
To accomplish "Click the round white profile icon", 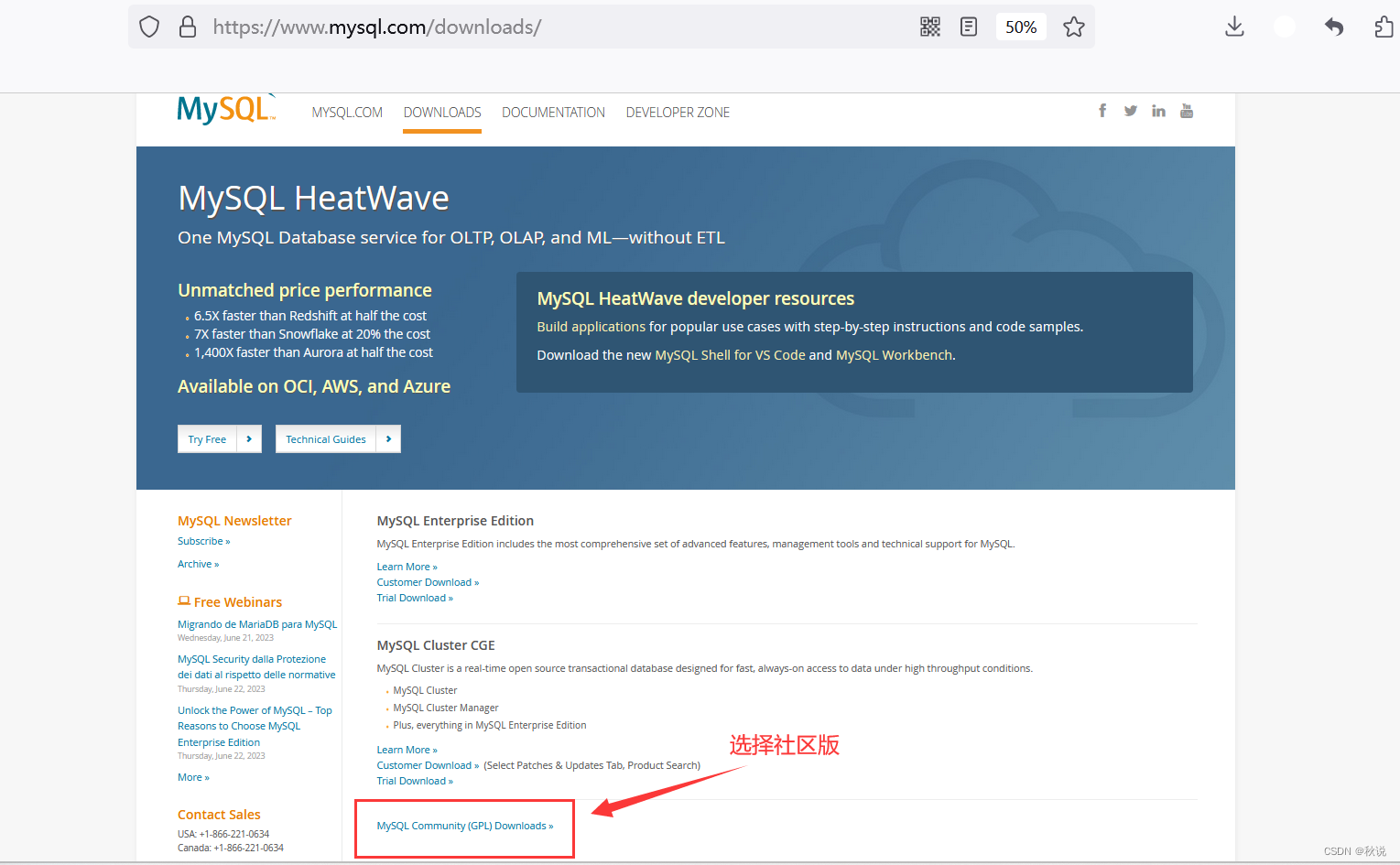I will click(1285, 27).
